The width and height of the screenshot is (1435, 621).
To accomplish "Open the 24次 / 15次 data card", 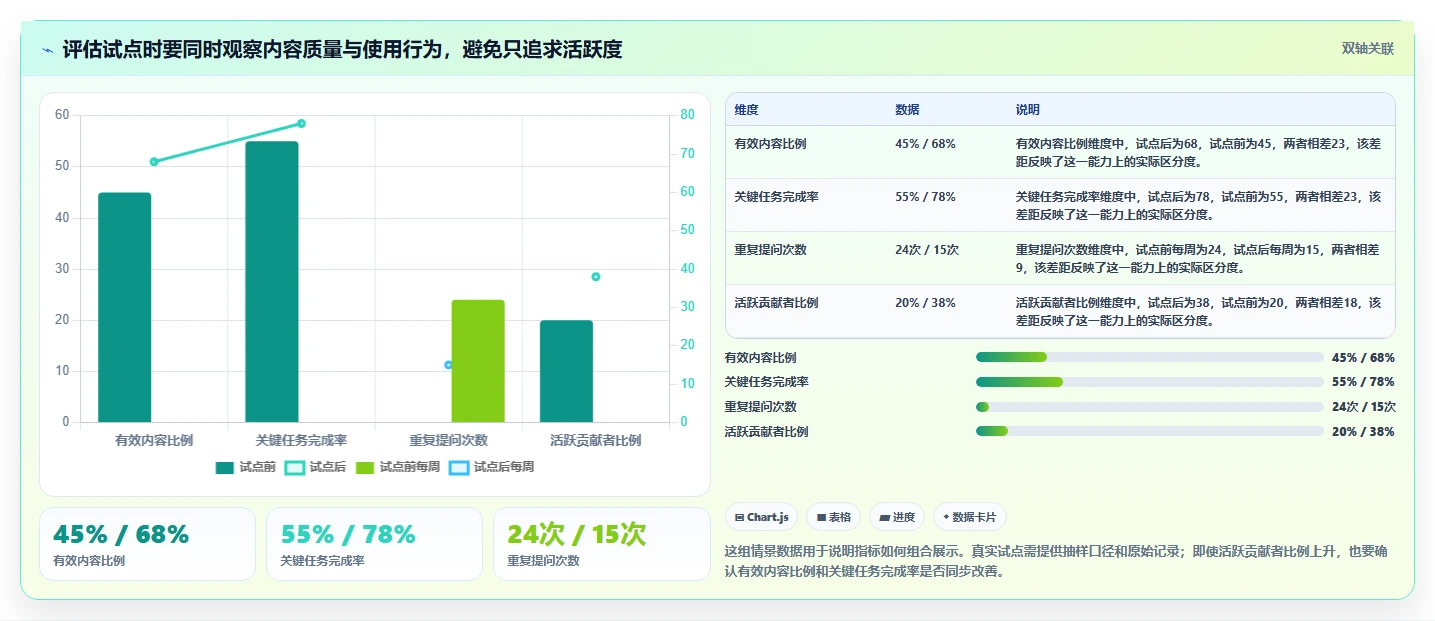I will (601, 544).
